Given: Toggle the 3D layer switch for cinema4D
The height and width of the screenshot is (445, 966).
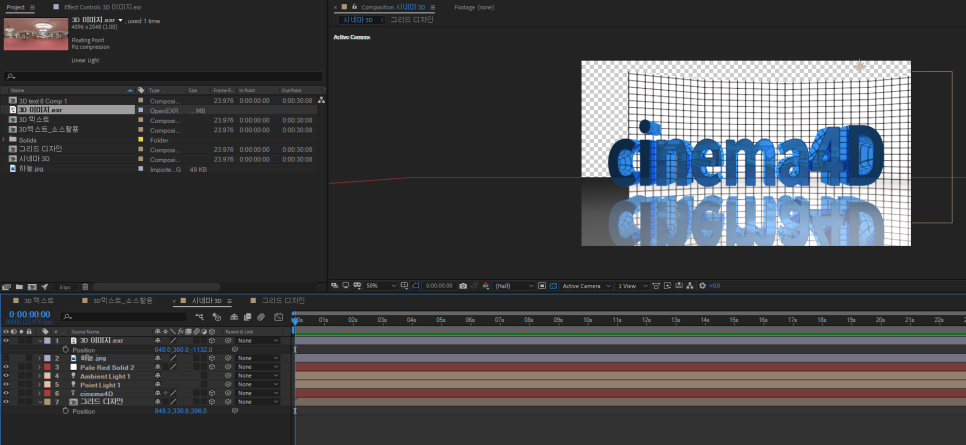Looking at the screenshot, I should [211, 393].
